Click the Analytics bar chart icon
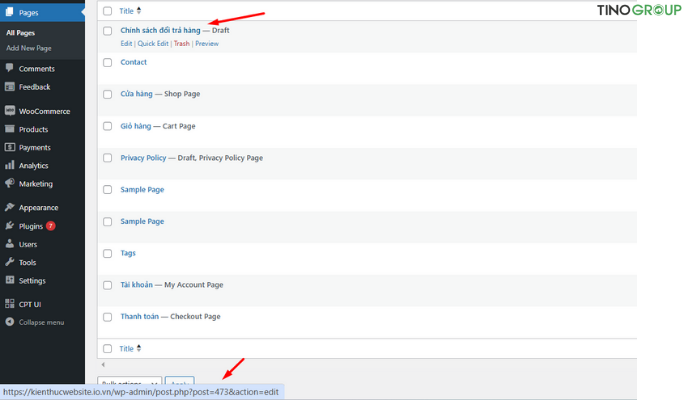 pyautogui.click(x=9, y=165)
